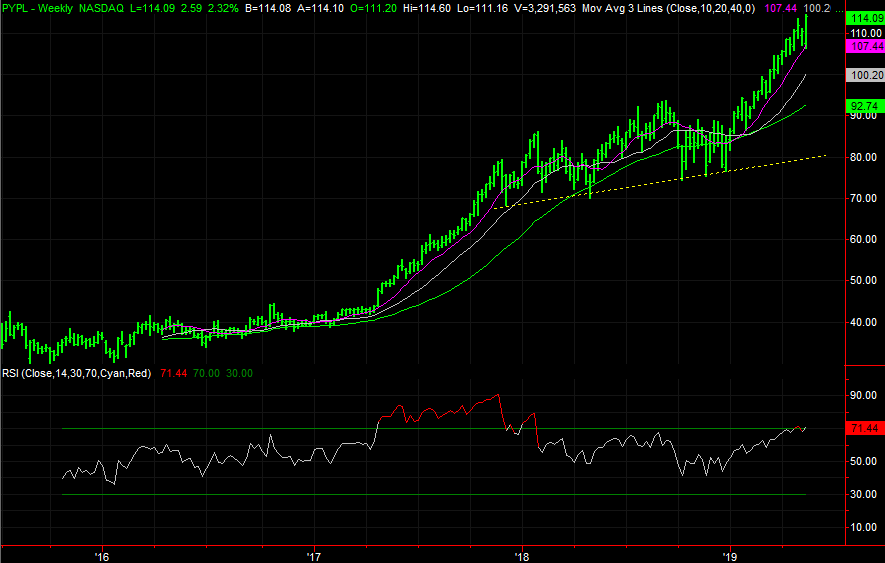Viewport: 885px width, 563px height.
Task: Click the Hi=114.60 high value
Action: (x=425, y=8)
